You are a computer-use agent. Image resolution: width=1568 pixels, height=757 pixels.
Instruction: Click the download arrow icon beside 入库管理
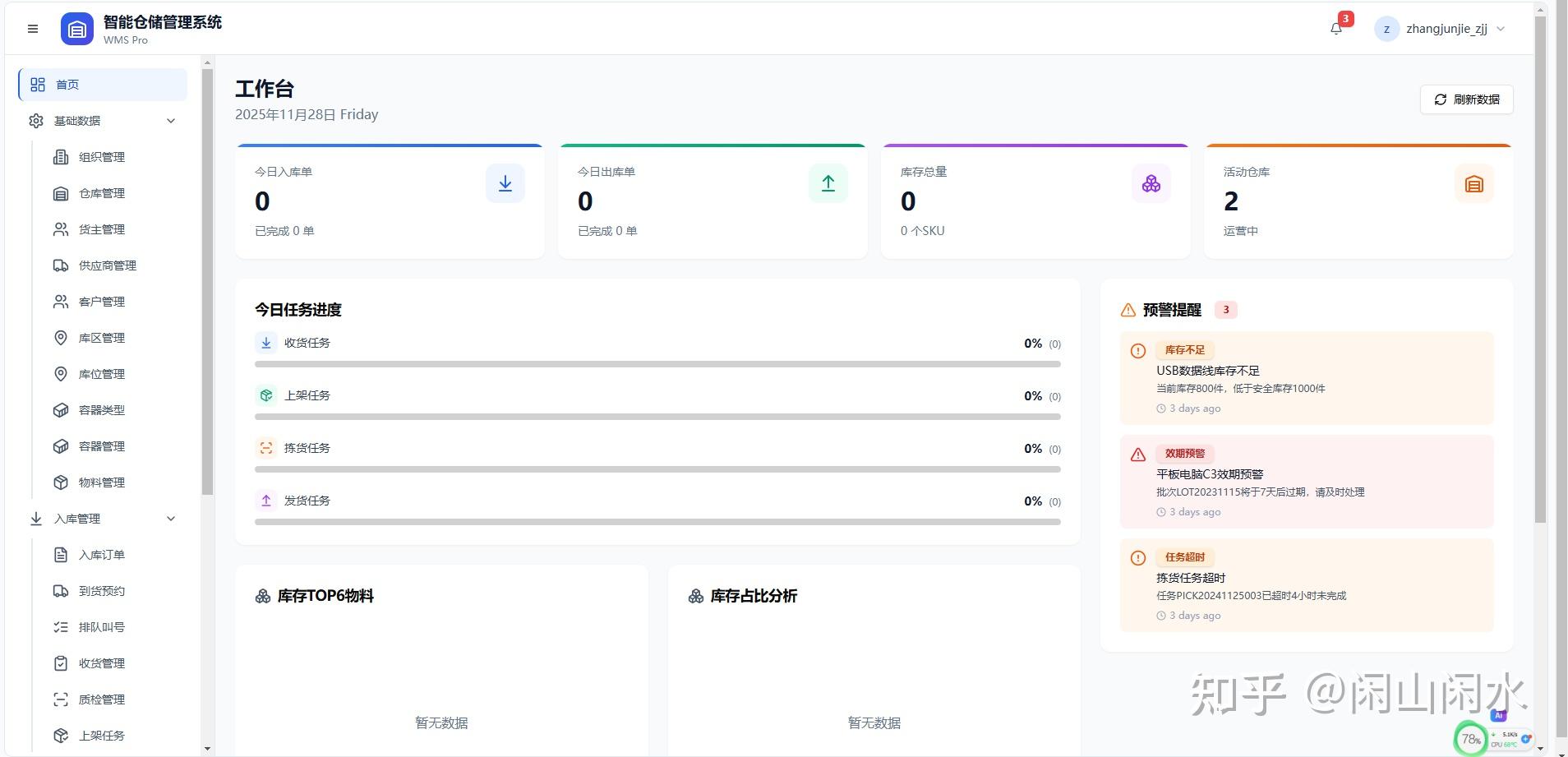click(36, 519)
